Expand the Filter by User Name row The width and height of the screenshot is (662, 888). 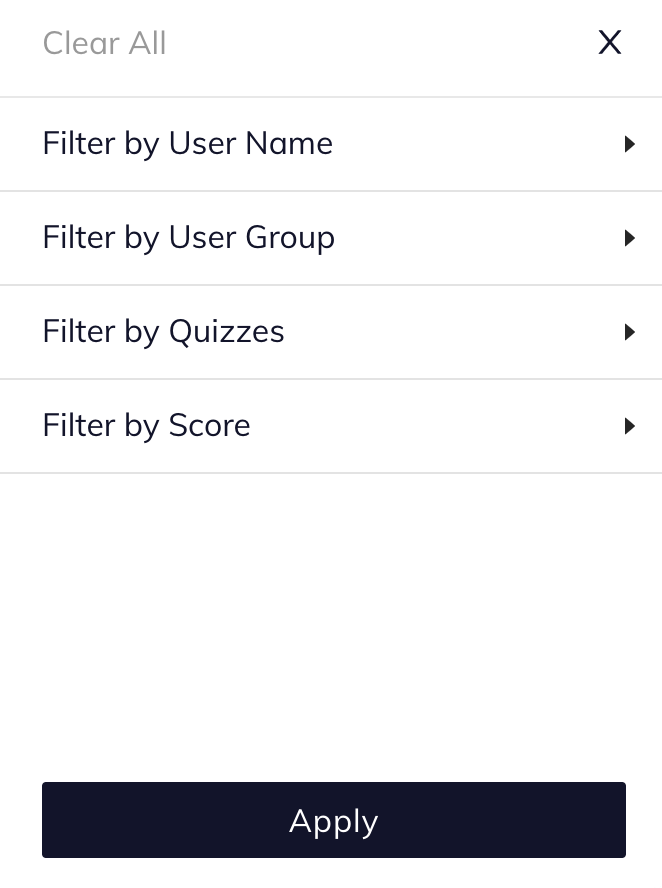330,144
